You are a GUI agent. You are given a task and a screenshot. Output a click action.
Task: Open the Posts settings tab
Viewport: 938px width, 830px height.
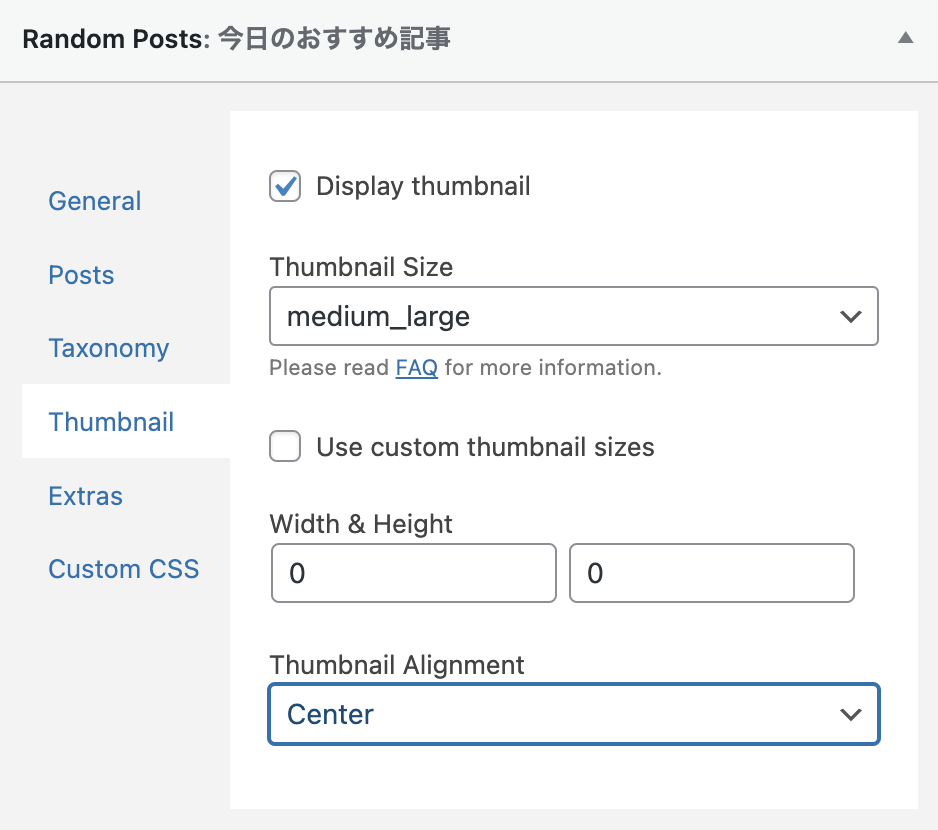tap(81, 275)
